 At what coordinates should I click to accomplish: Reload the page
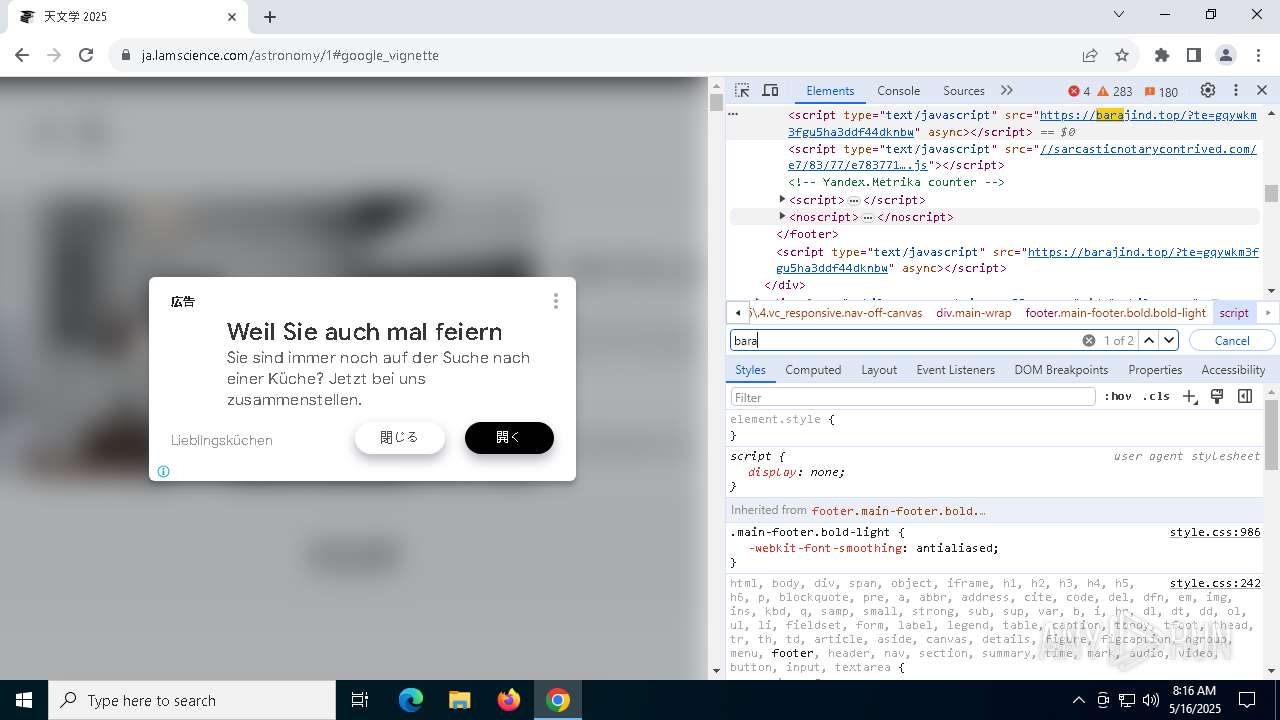pyautogui.click(x=86, y=55)
